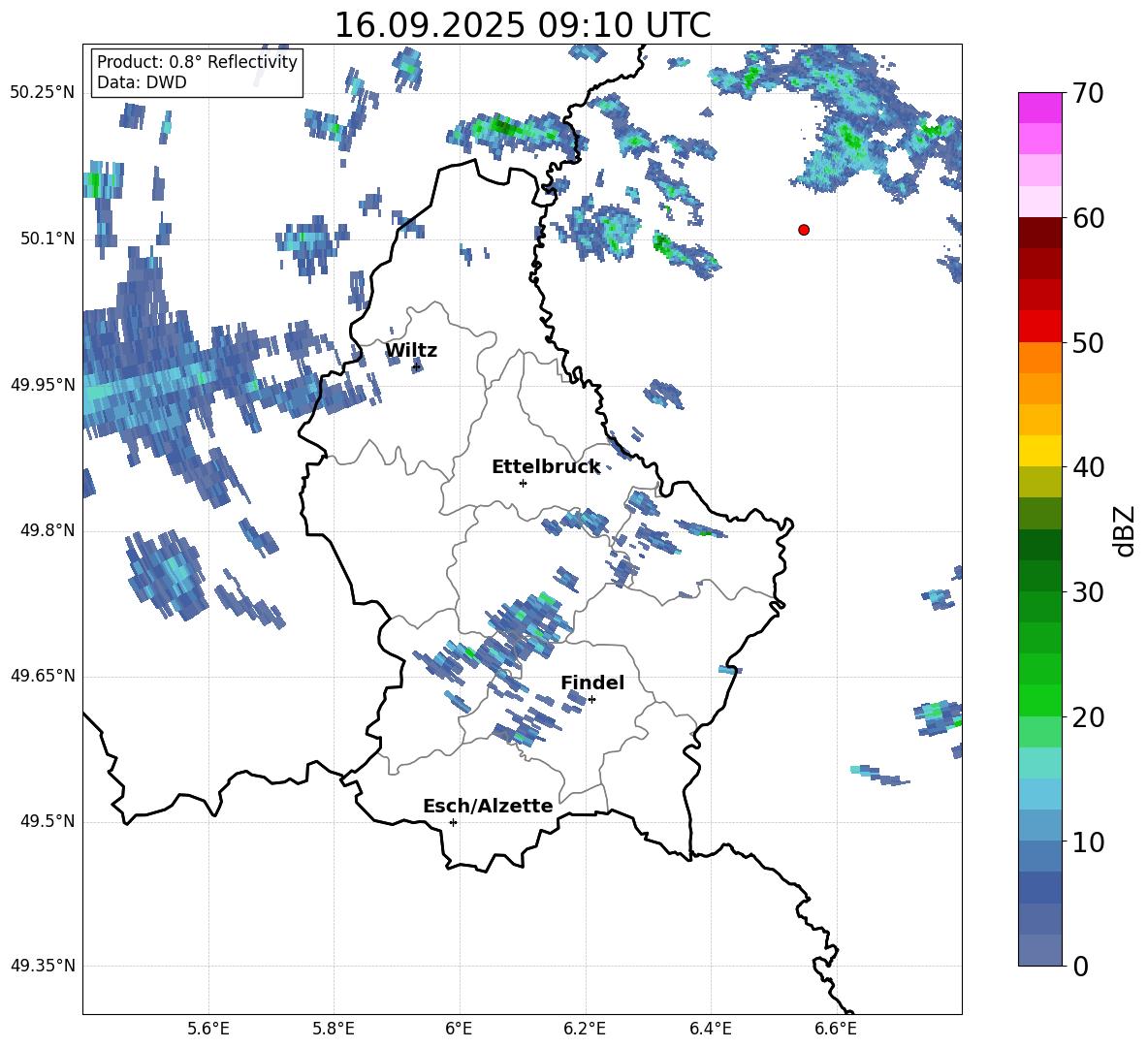Click the Findel cross marker
The height and width of the screenshot is (1048, 1148).
point(591,700)
